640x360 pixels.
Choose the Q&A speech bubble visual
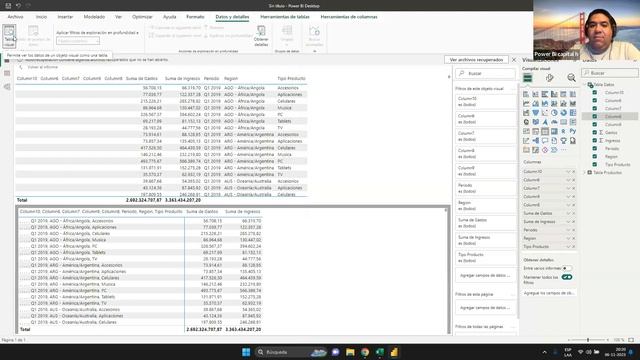(x=545, y=141)
